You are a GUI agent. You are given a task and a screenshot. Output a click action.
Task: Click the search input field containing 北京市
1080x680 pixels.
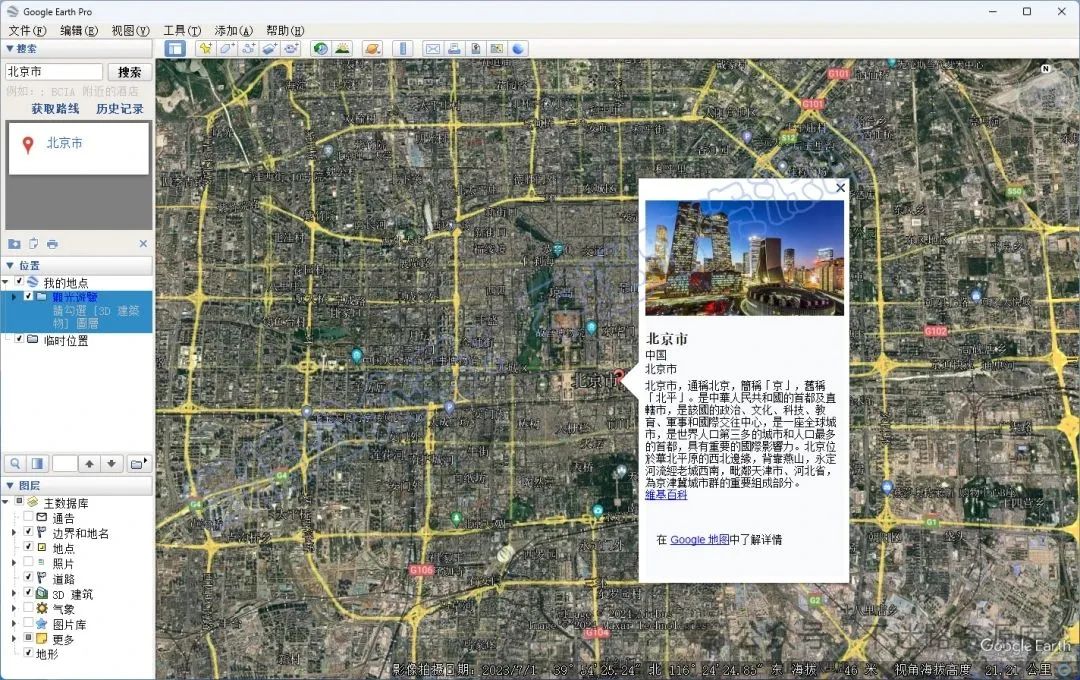pyautogui.click(x=54, y=72)
